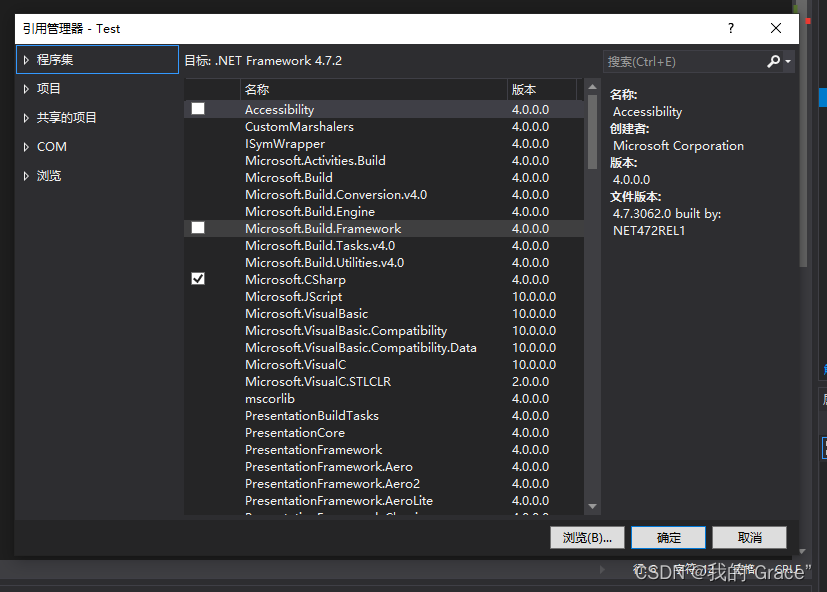Image resolution: width=827 pixels, height=592 pixels.
Task: Click version 2.0.0.0 of Microsoft.VisualC.STLCLR
Action: pyautogui.click(x=531, y=381)
